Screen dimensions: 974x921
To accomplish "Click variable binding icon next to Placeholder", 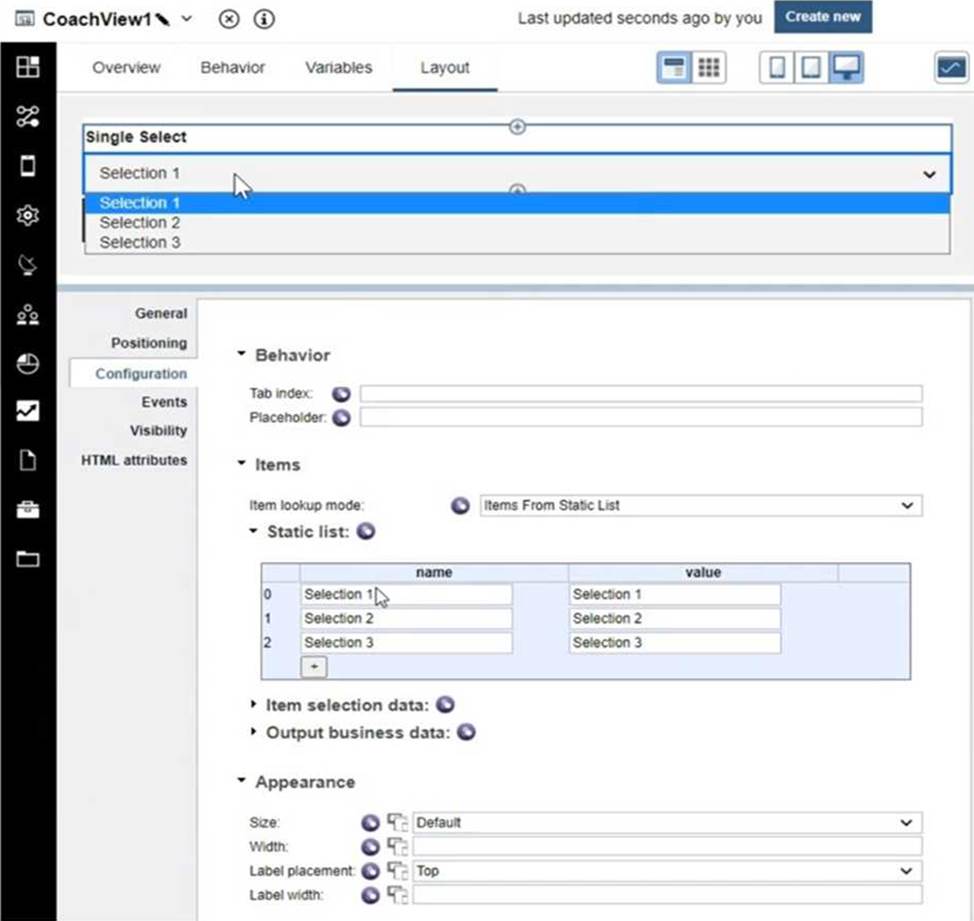I will [x=341, y=417].
